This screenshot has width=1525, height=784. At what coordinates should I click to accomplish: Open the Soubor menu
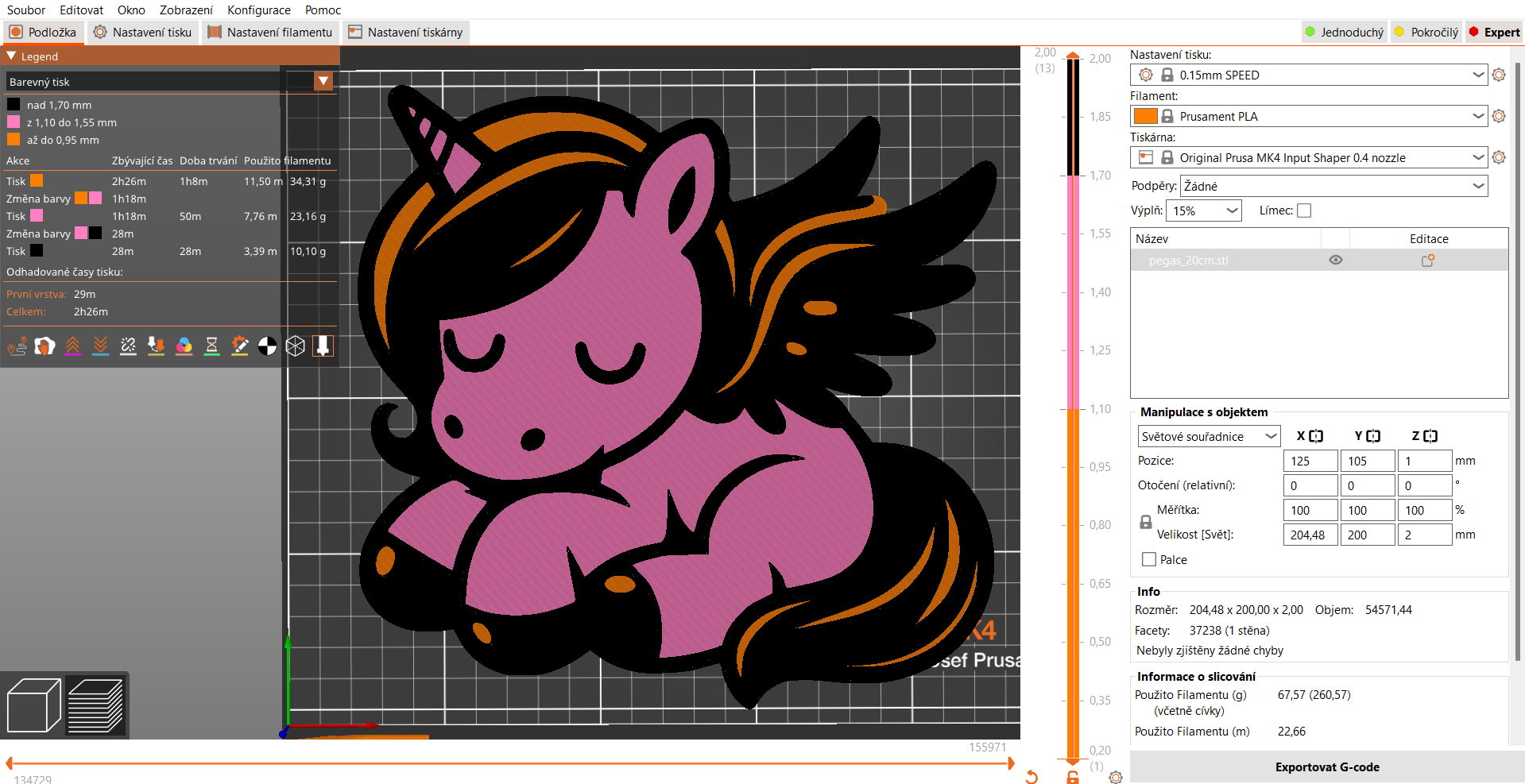(26, 10)
